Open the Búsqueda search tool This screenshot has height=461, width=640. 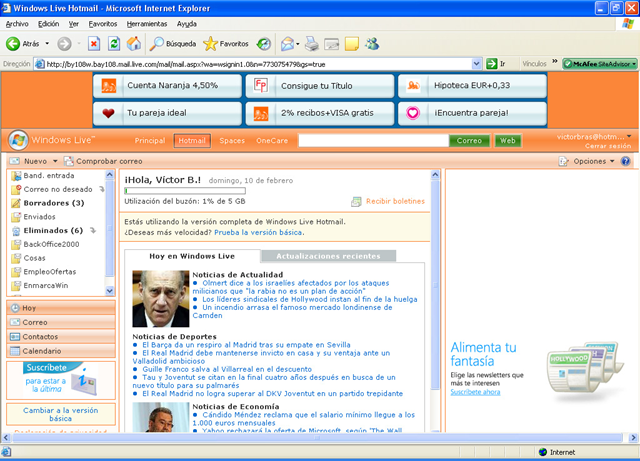tap(173, 44)
